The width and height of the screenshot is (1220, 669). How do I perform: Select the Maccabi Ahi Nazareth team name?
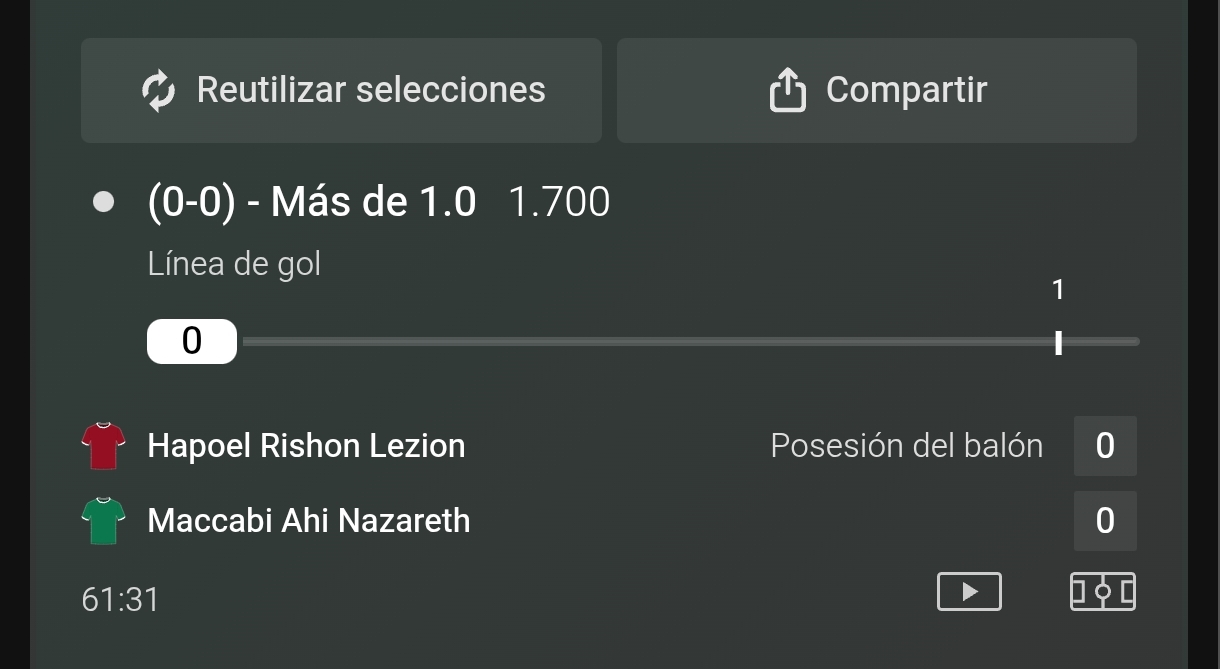click(308, 520)
